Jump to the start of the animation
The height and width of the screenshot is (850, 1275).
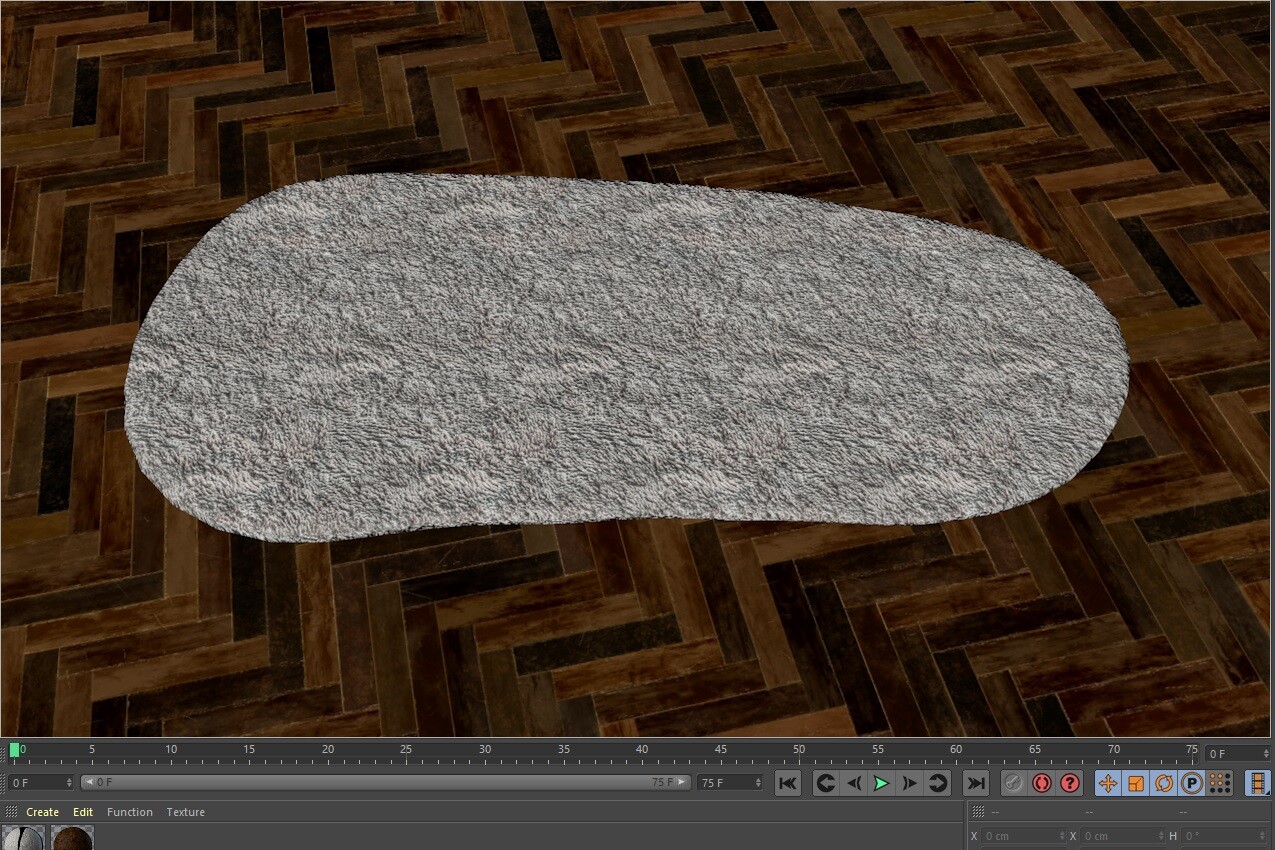(789, 784)
